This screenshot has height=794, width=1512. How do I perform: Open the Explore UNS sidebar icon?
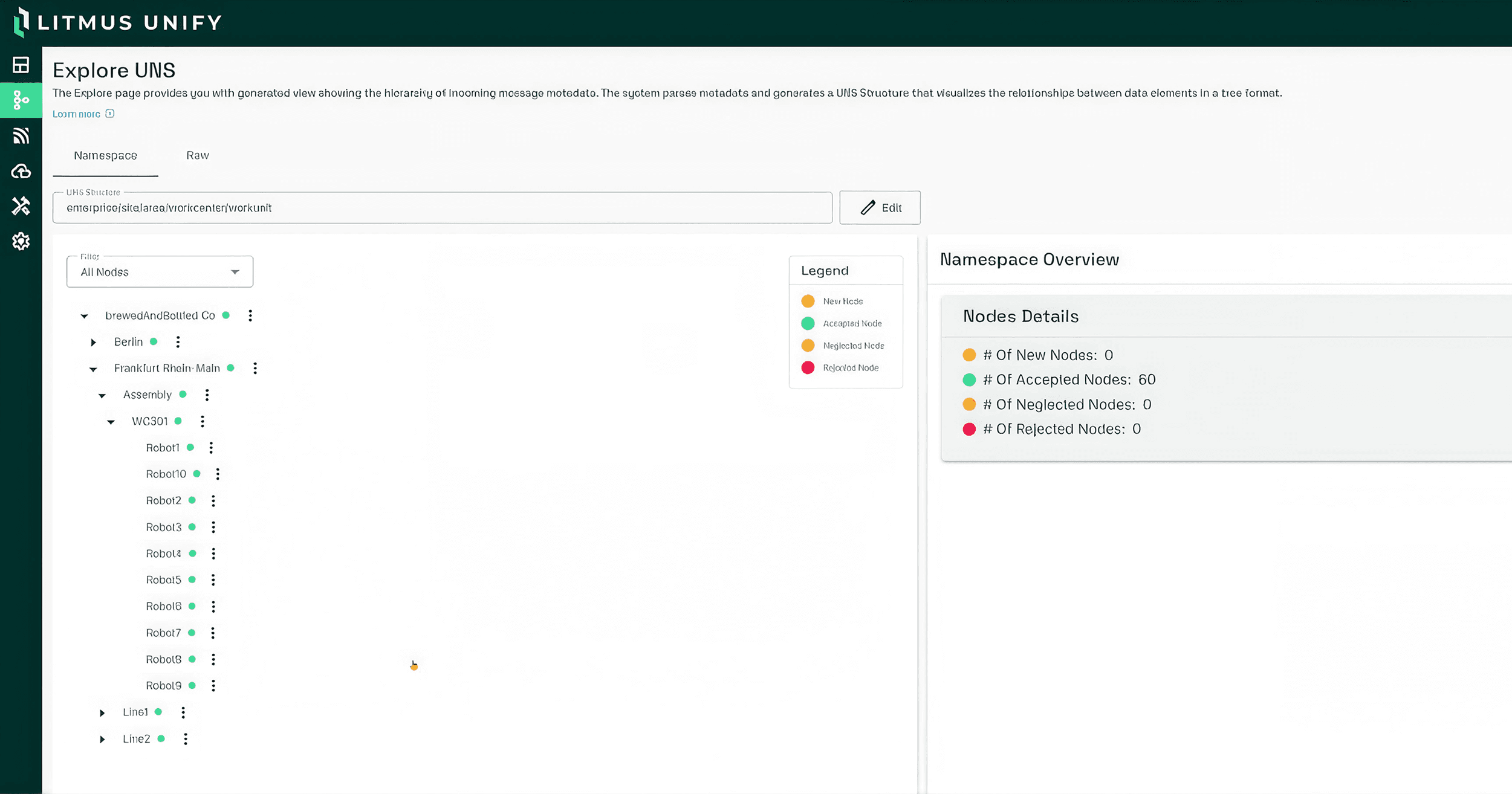click(x=21, y=100)
